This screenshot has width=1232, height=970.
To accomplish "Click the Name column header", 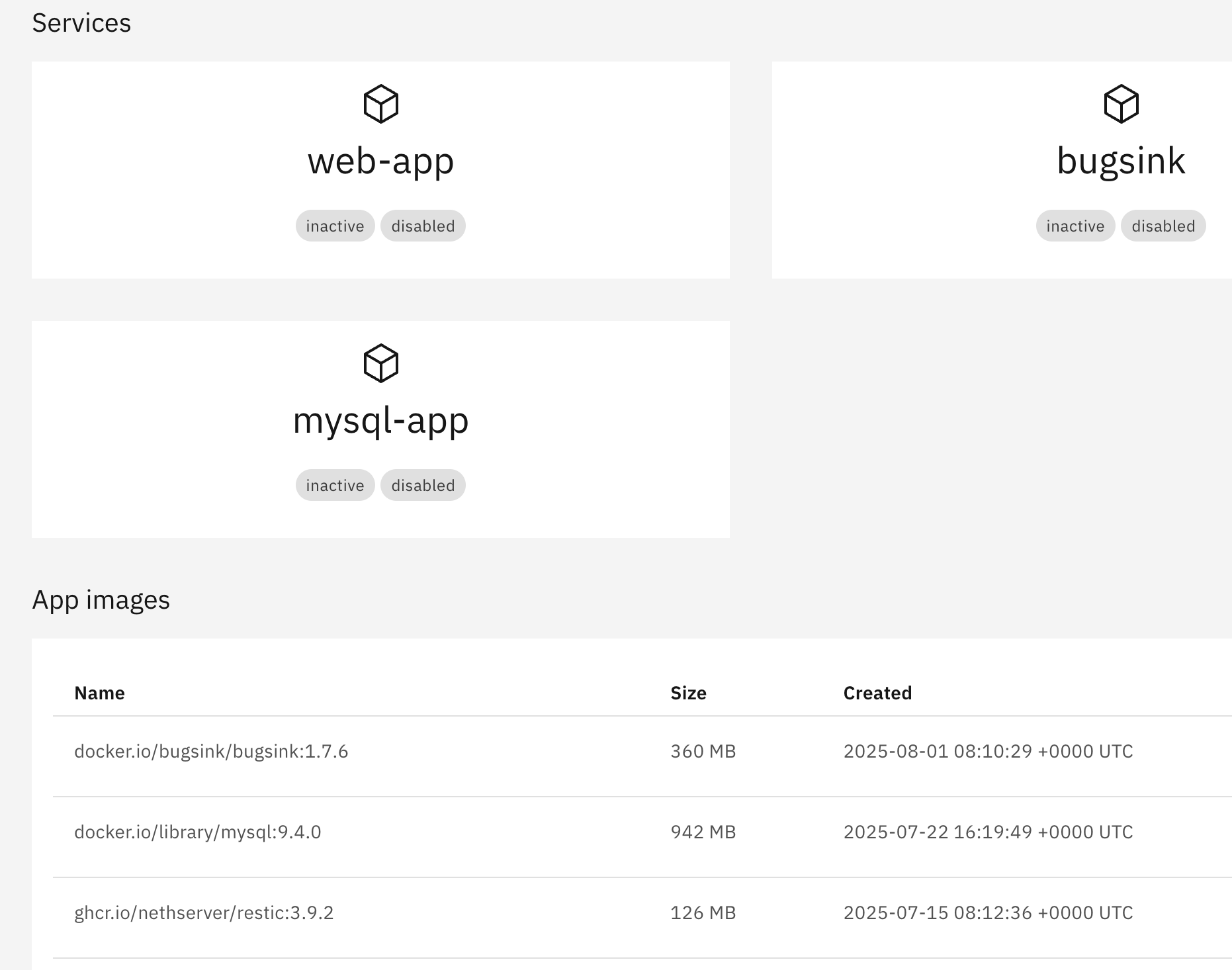I will click(x=99, y=693).
